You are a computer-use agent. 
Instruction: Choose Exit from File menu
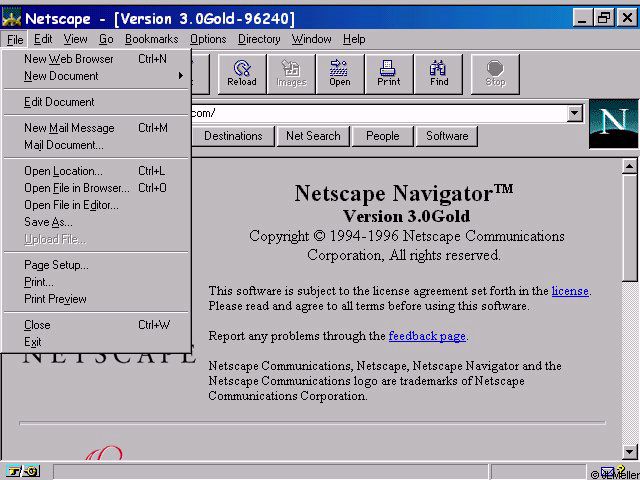coord(97,342)
